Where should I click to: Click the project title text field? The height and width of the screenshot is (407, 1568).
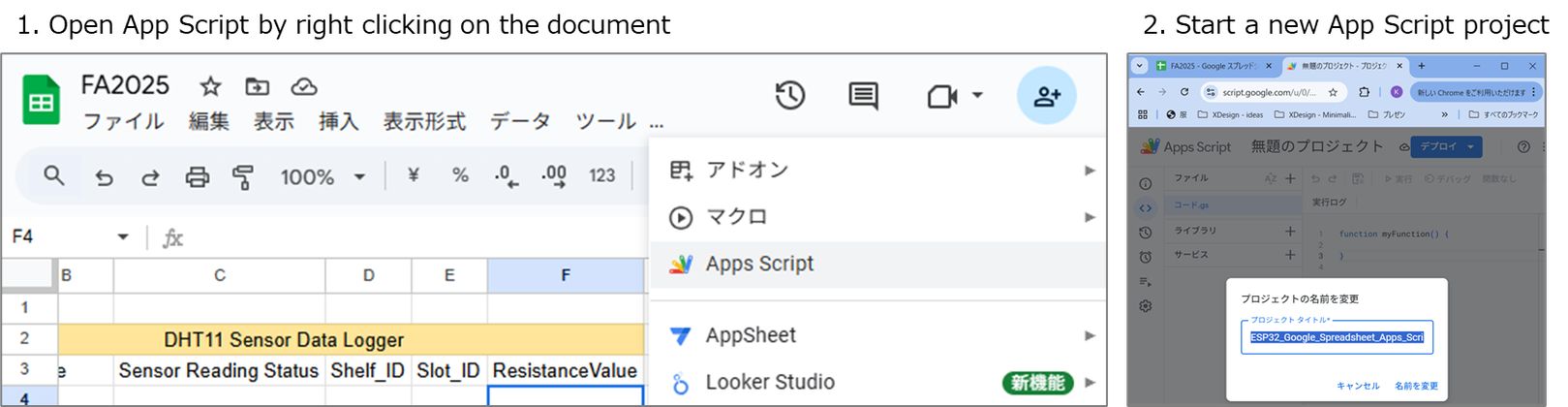[x=1337, y=337]
